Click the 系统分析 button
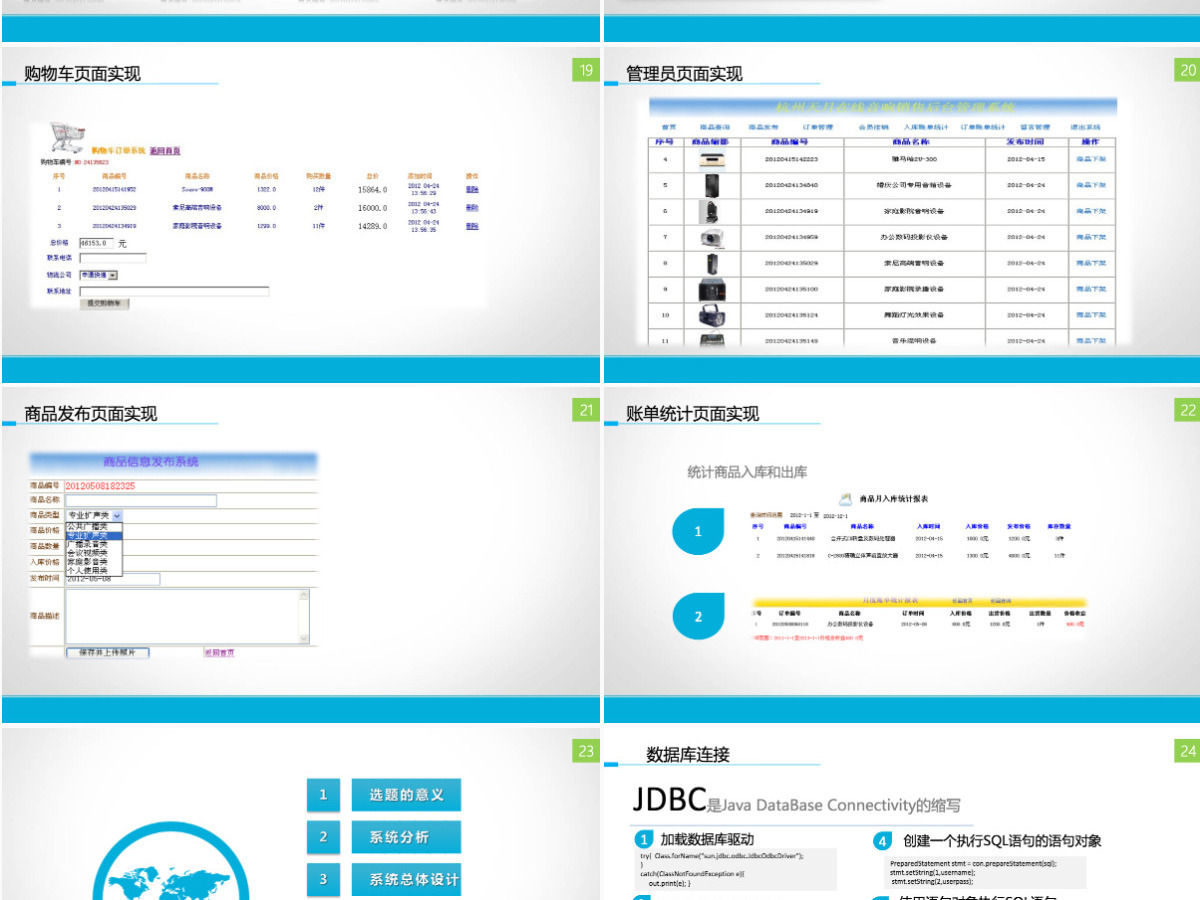 coord(406,837)
